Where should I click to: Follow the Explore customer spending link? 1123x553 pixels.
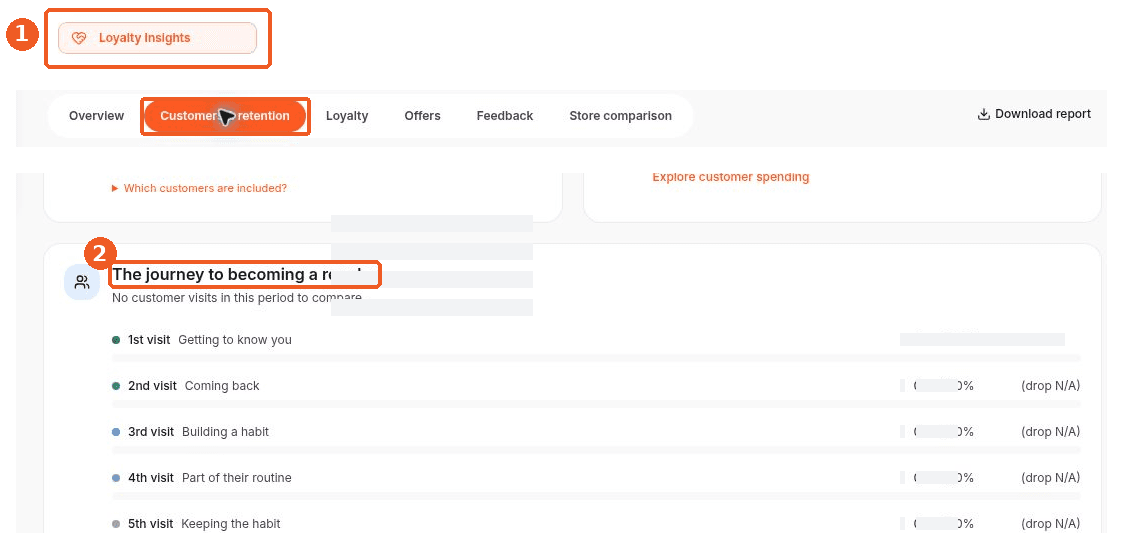[731, 177]
